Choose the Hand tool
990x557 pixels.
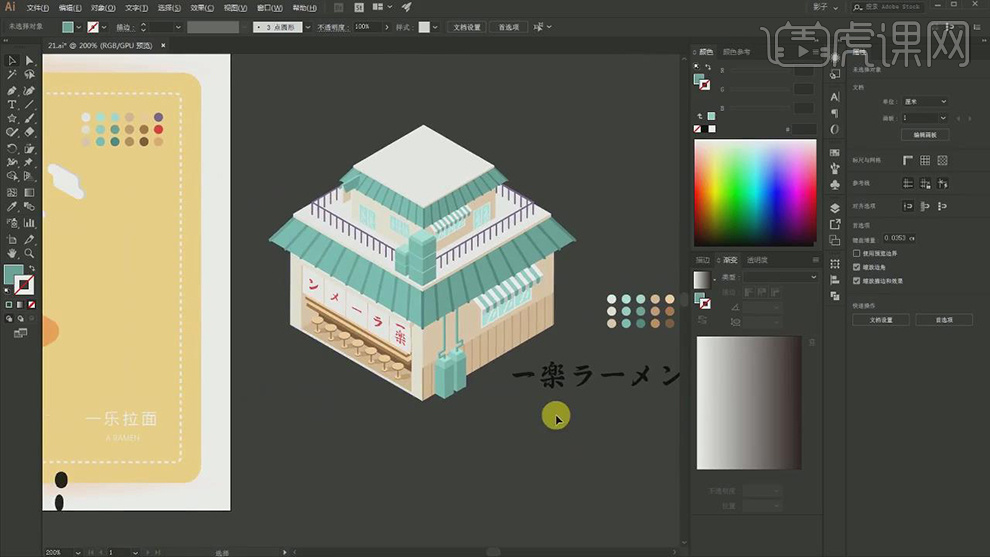click(12, 254)
